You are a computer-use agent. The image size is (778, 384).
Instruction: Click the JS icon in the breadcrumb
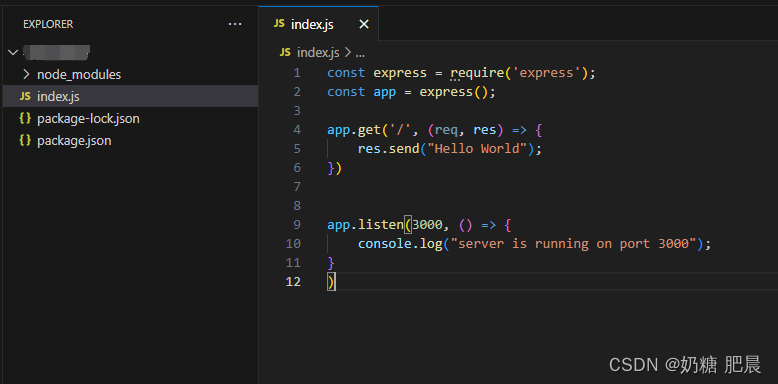point(285,53)
